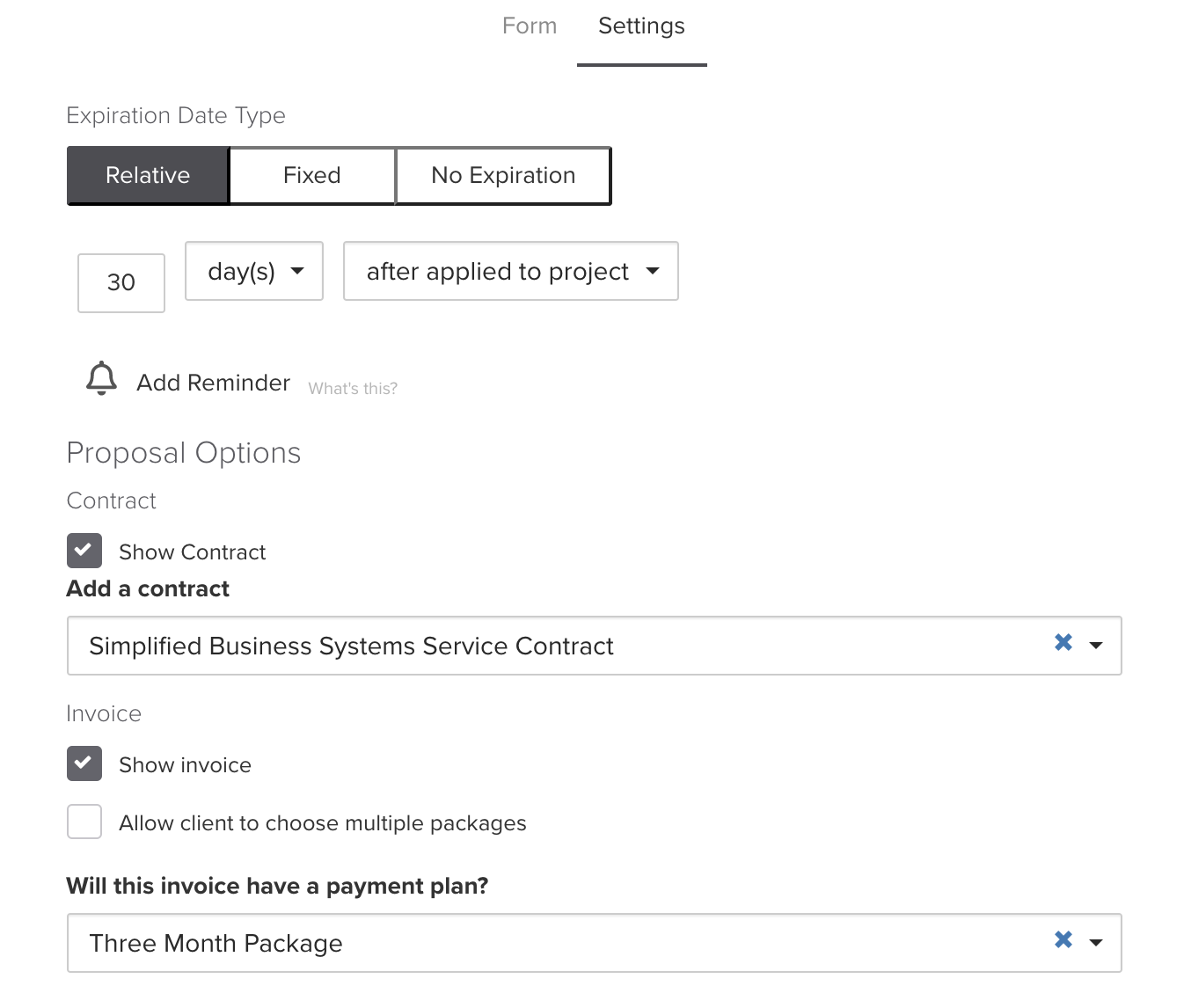Clear the Three Month Package selection
The height and width of the screenshot is (1008, 1184).
(x=1063, y=940)
